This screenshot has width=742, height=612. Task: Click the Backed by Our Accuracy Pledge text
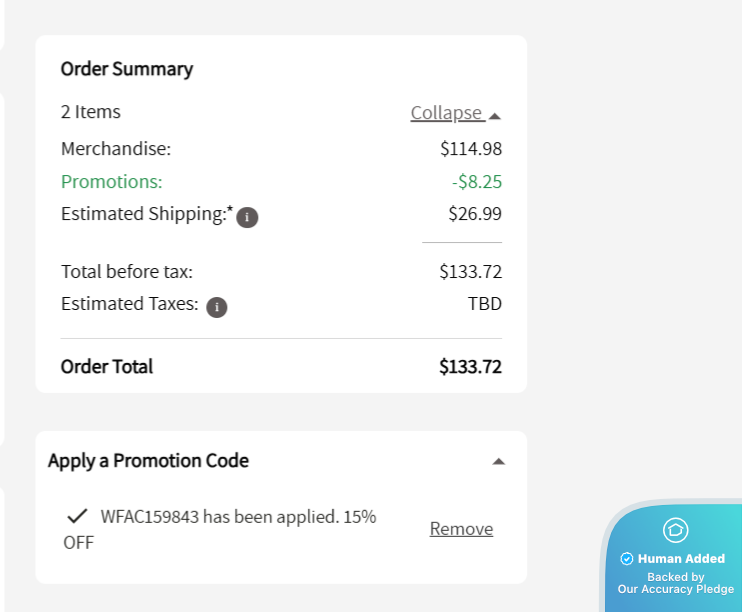pos(675,583)
